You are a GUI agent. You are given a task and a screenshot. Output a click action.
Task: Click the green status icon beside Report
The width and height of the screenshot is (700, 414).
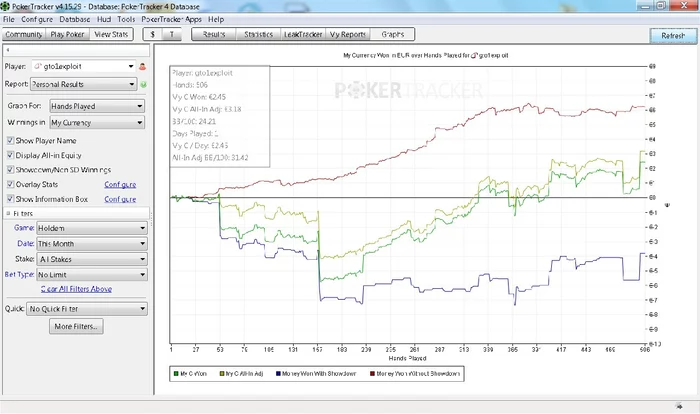(143, 84)
